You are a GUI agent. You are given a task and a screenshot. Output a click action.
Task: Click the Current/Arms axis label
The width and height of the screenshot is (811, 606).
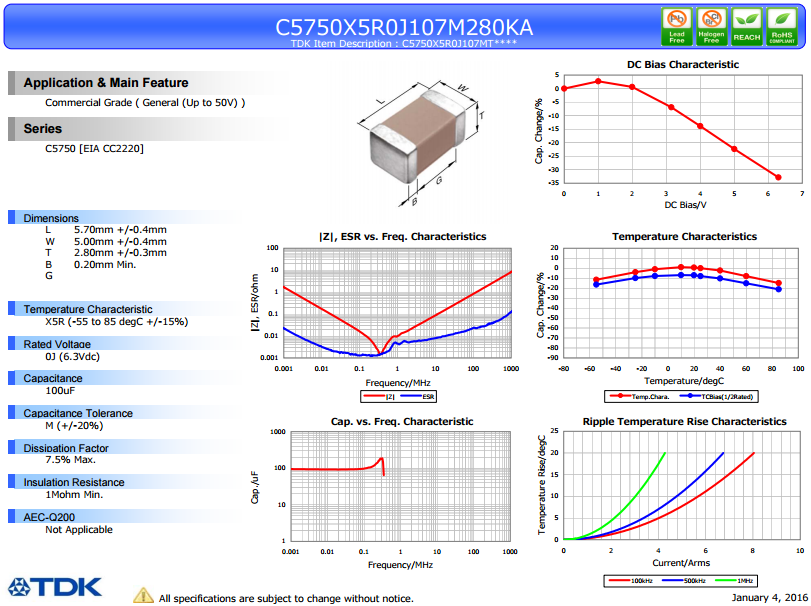(x=681, y=563)
